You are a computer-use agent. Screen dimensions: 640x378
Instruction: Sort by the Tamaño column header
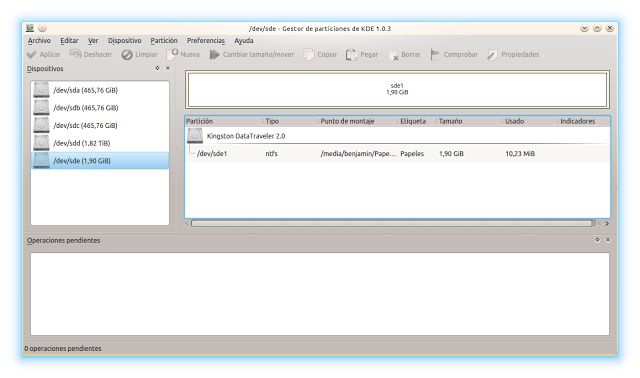[469, 121]
